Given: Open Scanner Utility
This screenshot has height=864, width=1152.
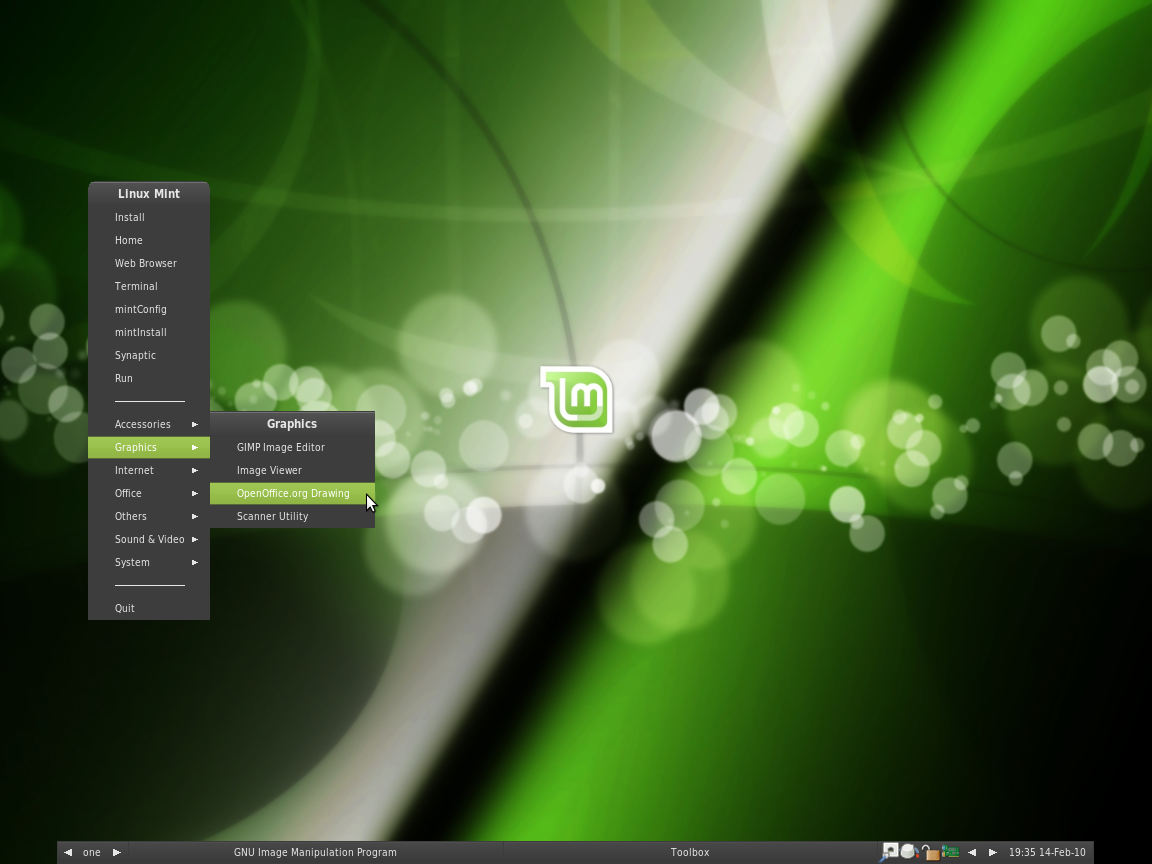Looking at the screenshot, I should (292, 516).
